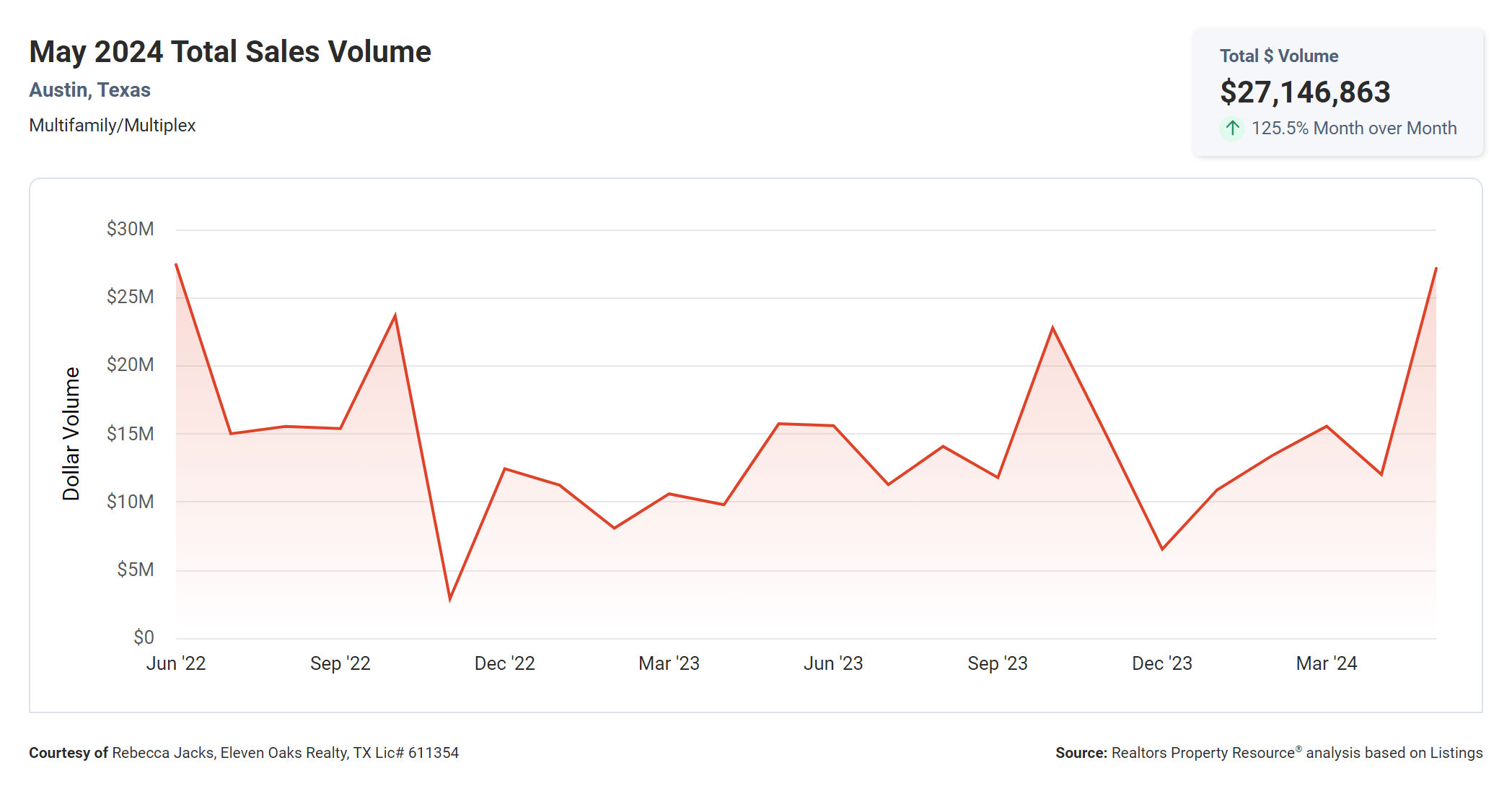Click the Multifamily/Multiplex property type label
Viewport: 1512px width, 794px height.
click(113, 126)
